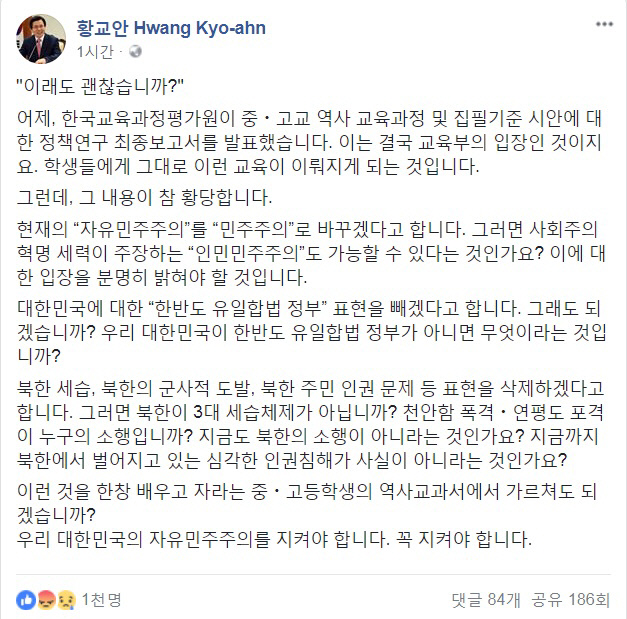
Task: Click the headline "이래도 괜찮습니까?"
Action: pyautogui.click(x=100, y=86)
